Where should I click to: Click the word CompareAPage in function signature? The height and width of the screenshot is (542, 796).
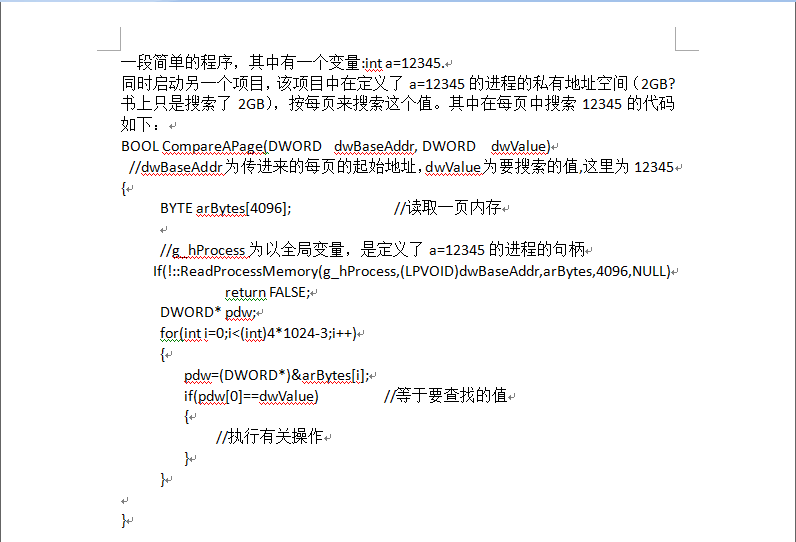click(215, 147)
